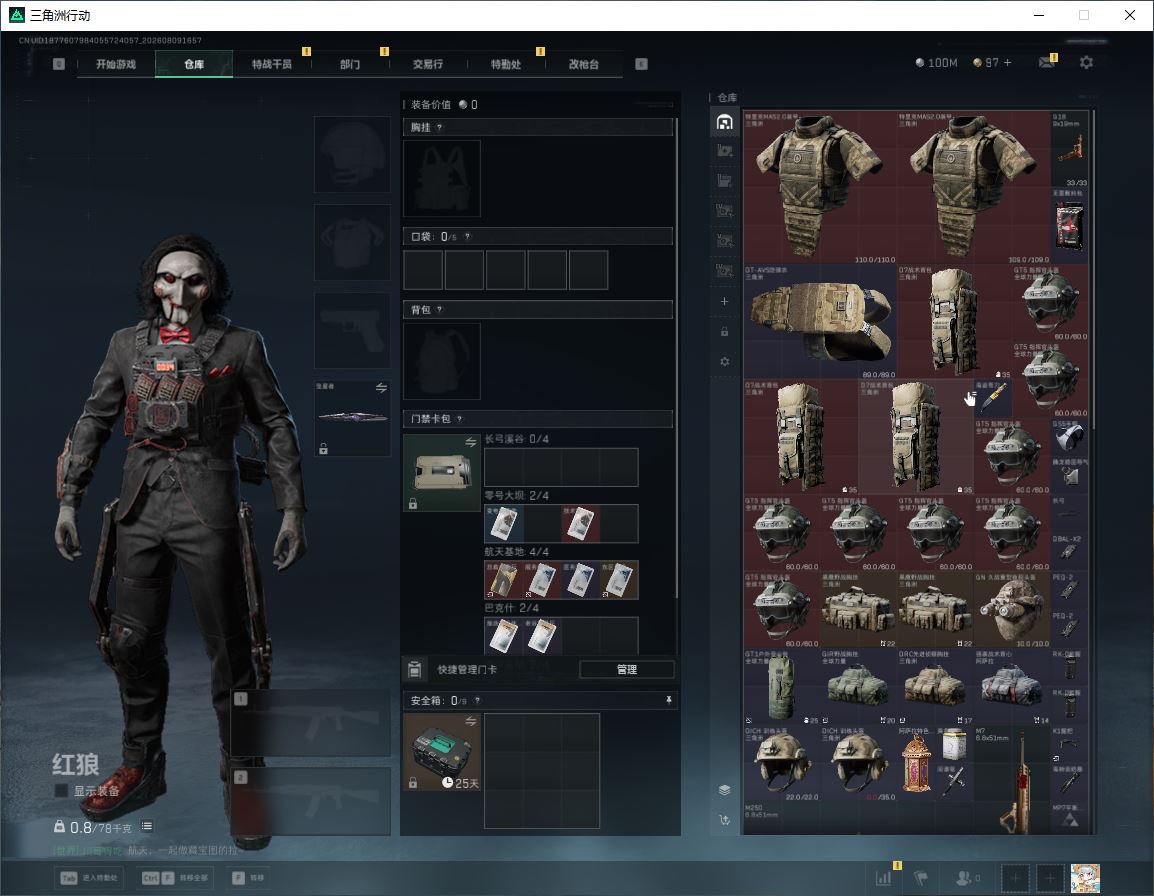Select the GN night vision helmet 10.0/10.0
Image resolution: width=1154 pixels, height=896 pixels.
[1012, 610]
